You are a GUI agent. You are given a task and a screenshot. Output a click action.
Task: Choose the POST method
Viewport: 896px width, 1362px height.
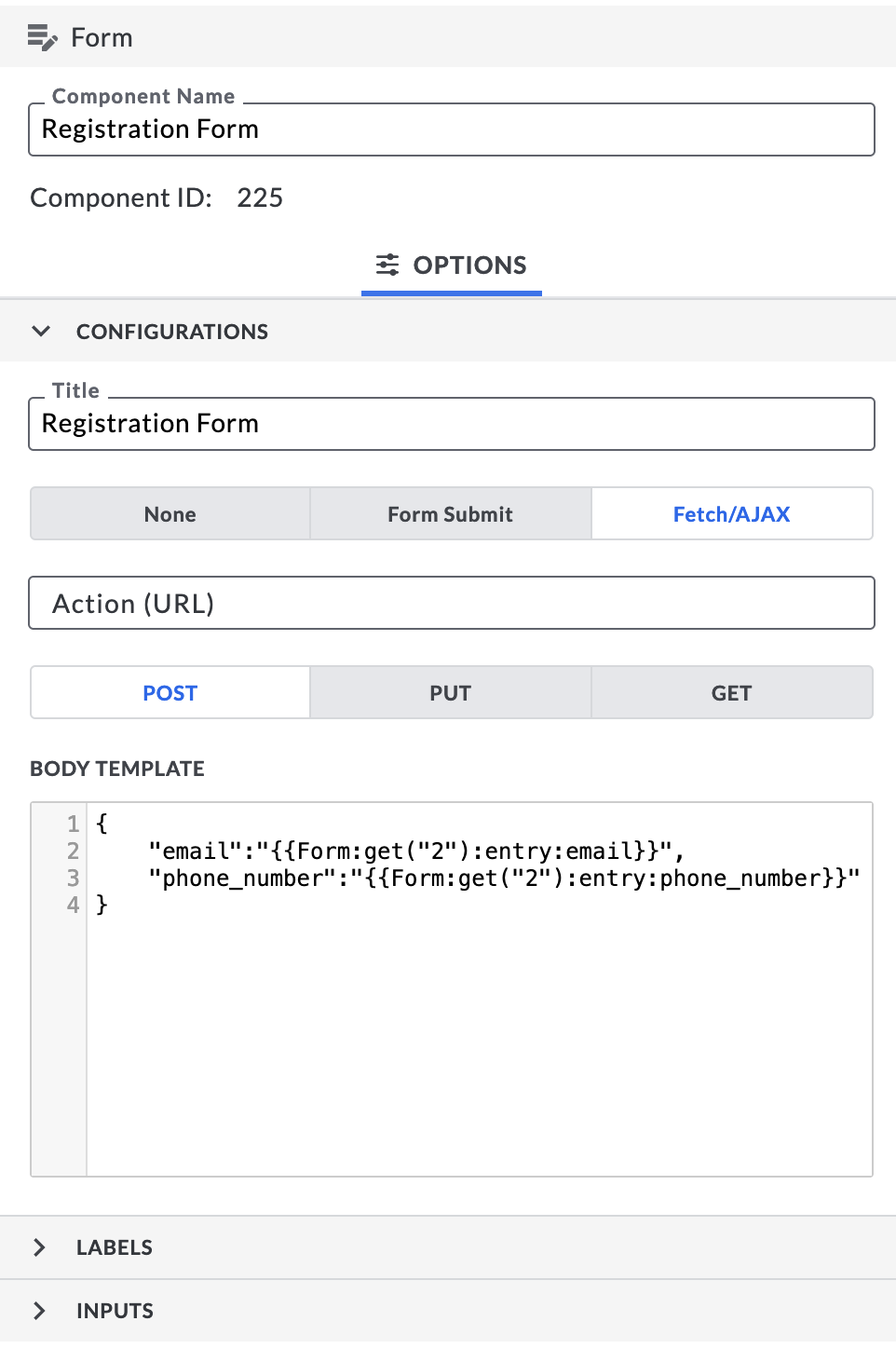click(x=170, y=693)
